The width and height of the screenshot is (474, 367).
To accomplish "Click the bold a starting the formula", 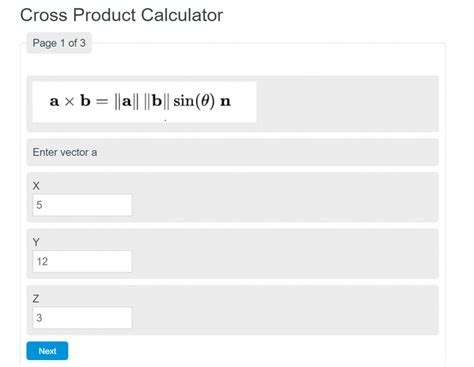I will coord(54,101).
